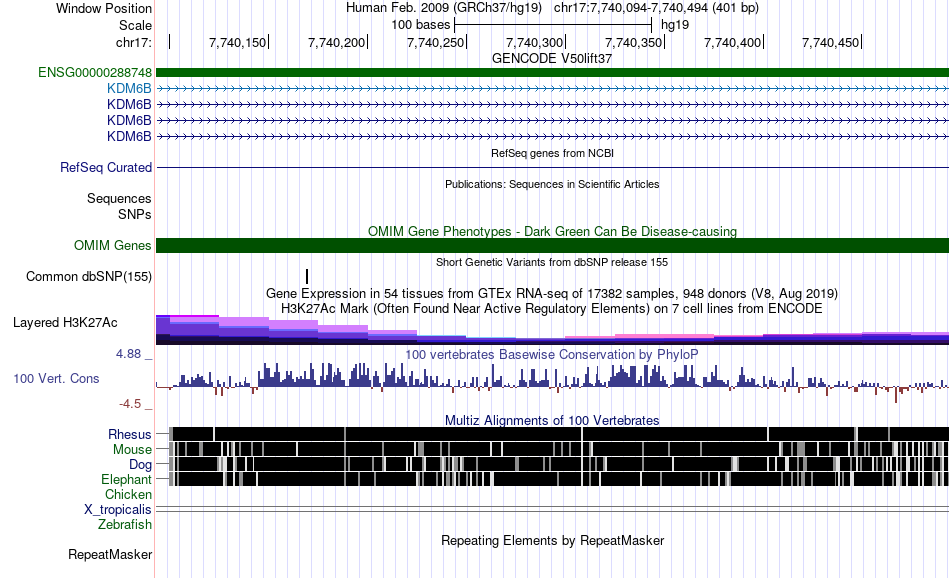Click the ENSG00000288748 green gene bar
The height and width of the screenshot is (578, 950).
pyautogui.click(x=553, y=73)
